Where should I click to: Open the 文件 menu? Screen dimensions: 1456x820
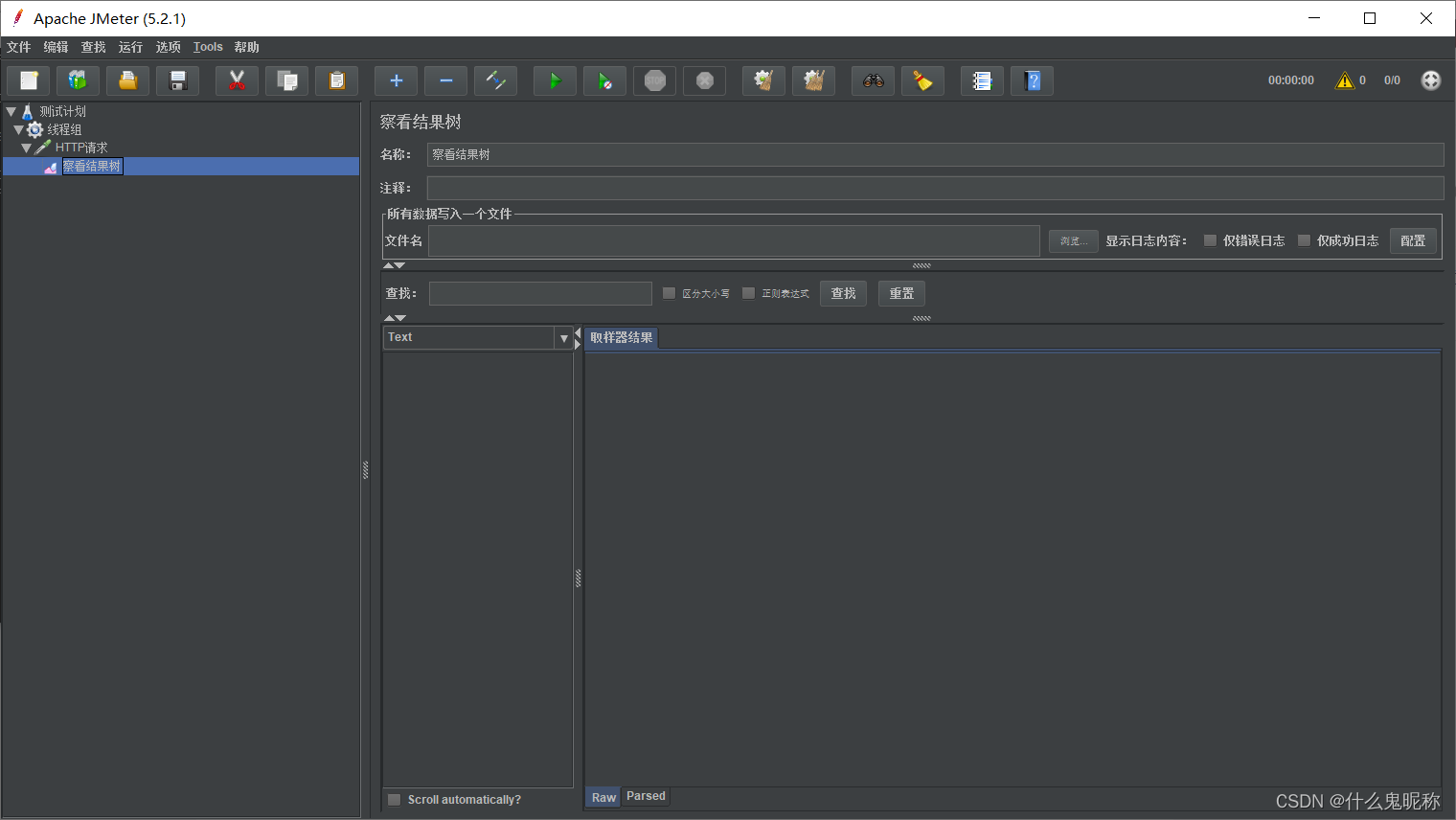[18, 47]
